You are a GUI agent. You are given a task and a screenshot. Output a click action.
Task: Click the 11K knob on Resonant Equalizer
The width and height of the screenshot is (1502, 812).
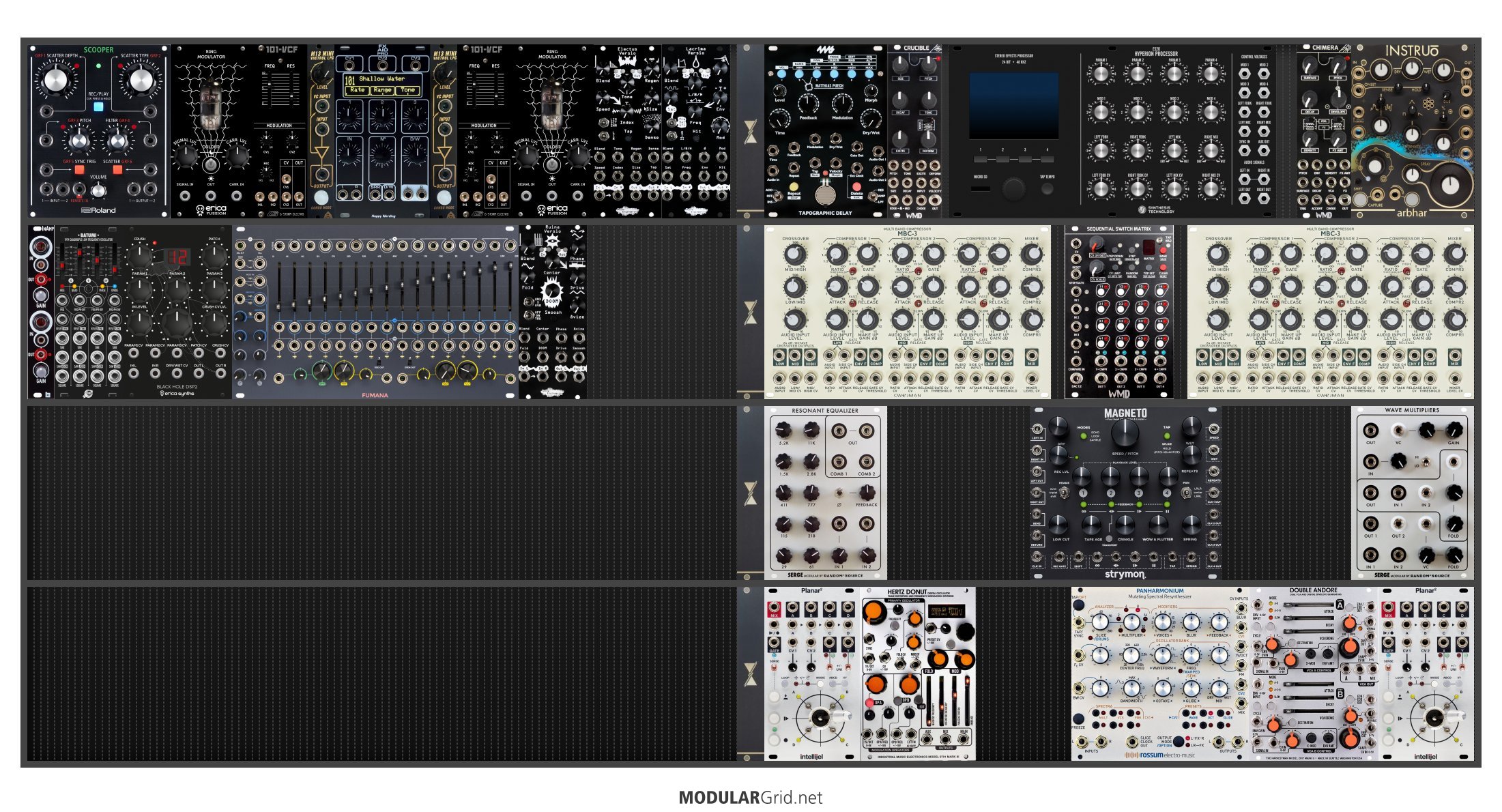coord(811,430)
